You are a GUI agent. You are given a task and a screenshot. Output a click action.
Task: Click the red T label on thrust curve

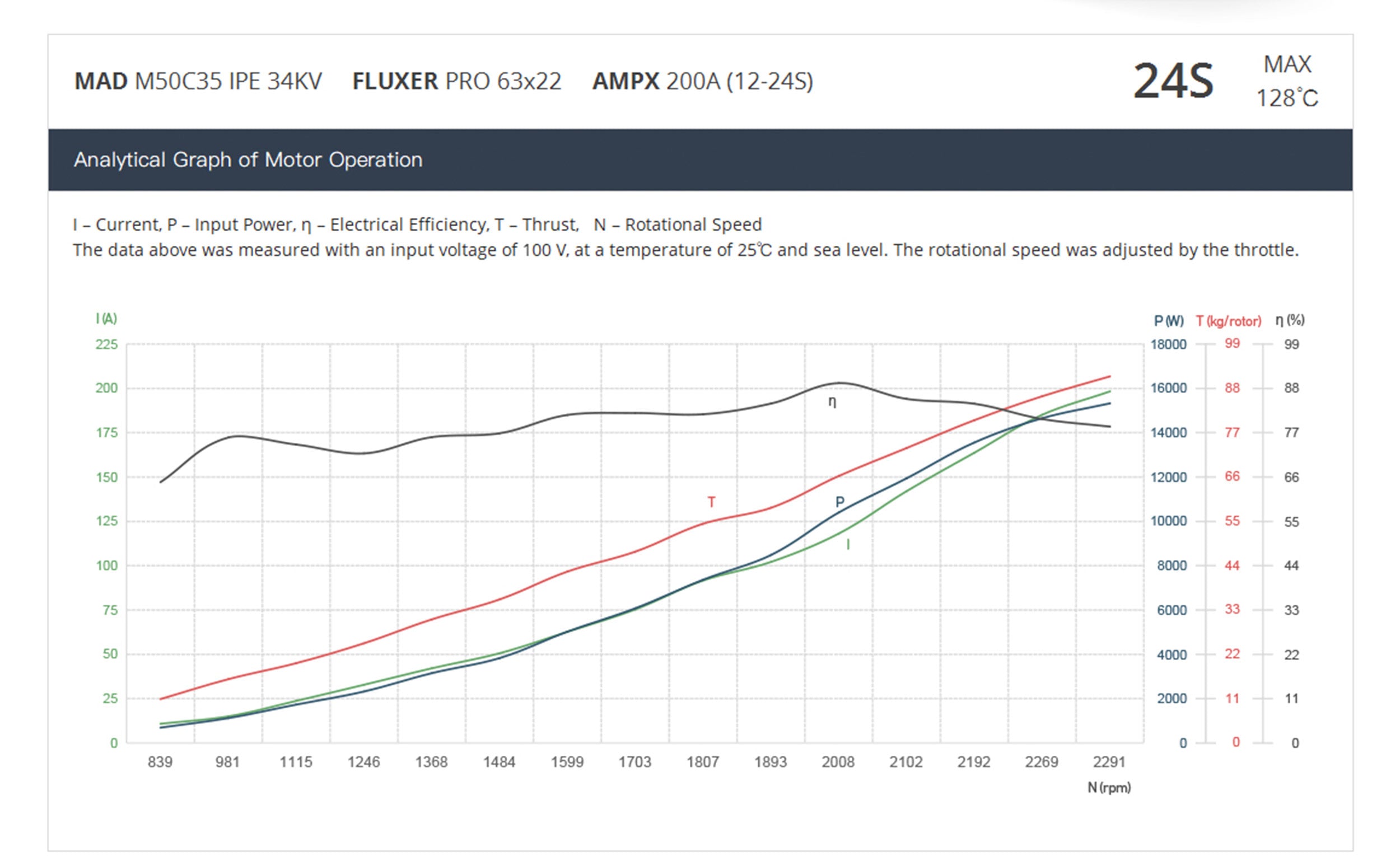[711, 502]
